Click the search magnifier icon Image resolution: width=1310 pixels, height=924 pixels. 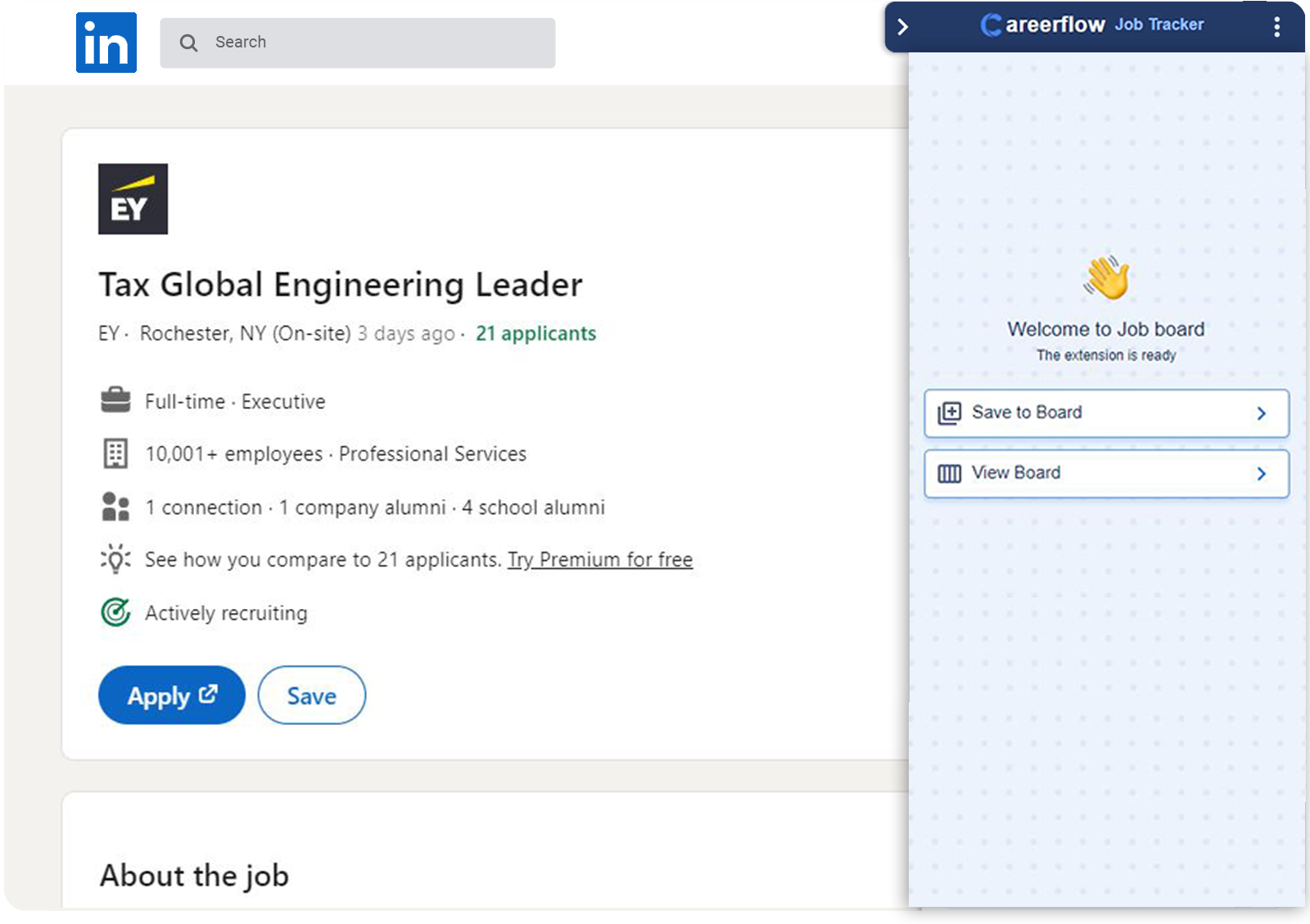[188, 42]
